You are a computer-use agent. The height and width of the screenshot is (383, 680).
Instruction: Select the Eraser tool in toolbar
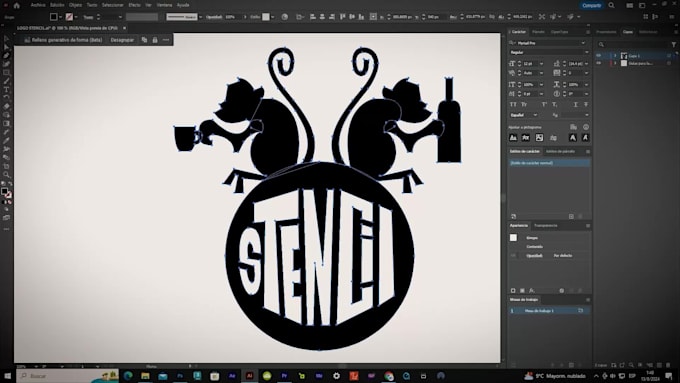[x=6, y=106]
